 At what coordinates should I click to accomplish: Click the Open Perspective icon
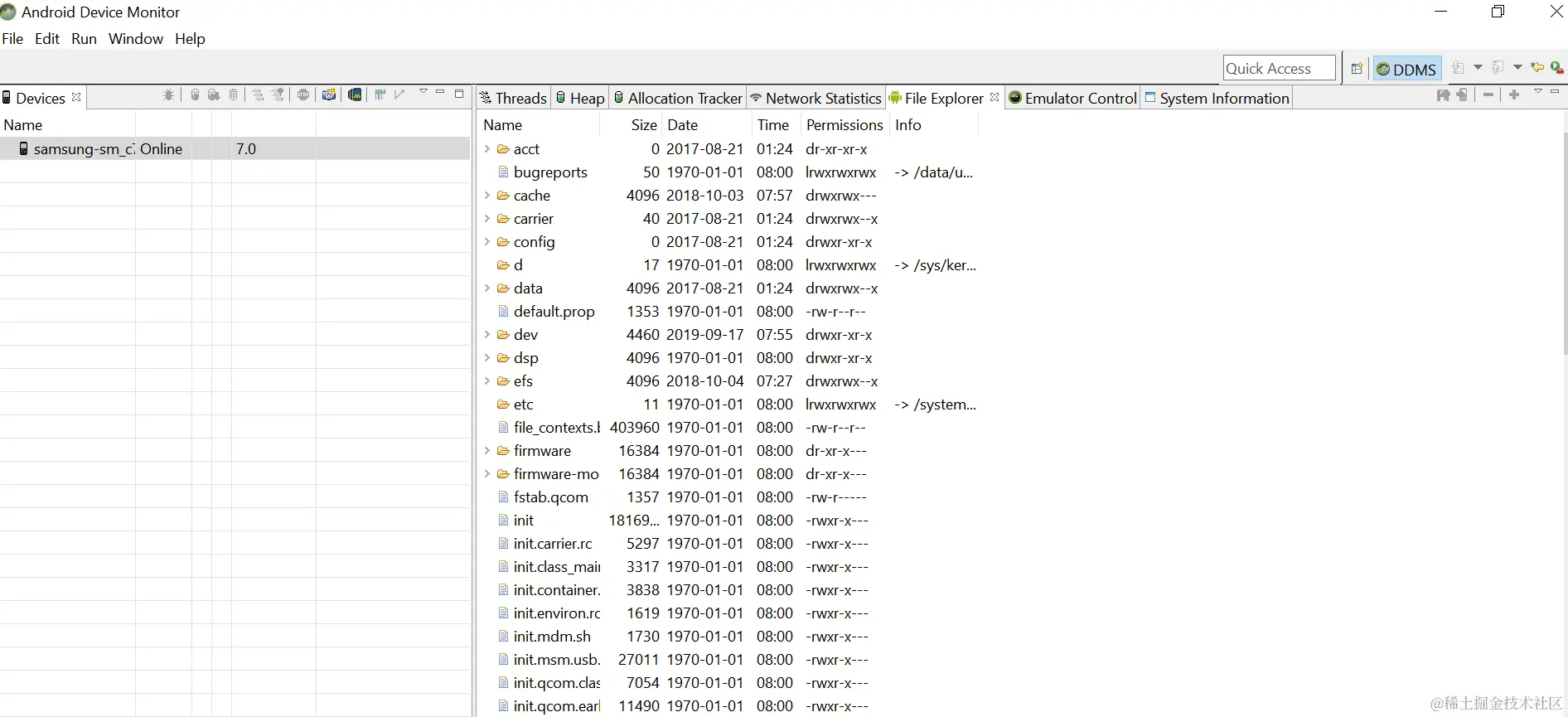pyautogui.click(x=1357, y=69)
